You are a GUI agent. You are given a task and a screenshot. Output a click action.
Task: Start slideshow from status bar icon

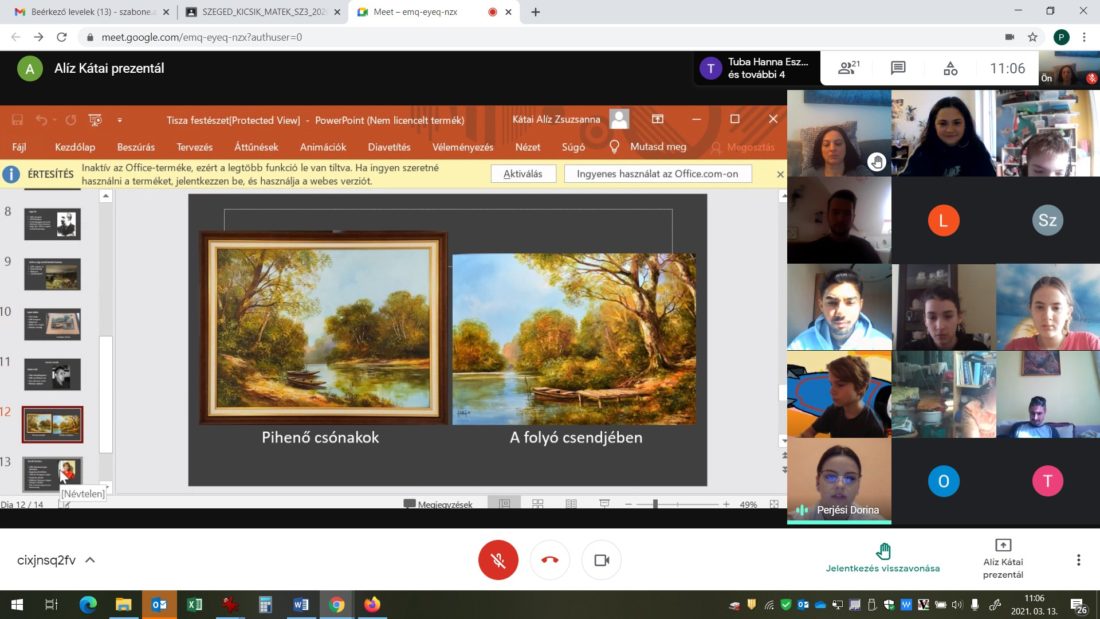coord(604,503)
